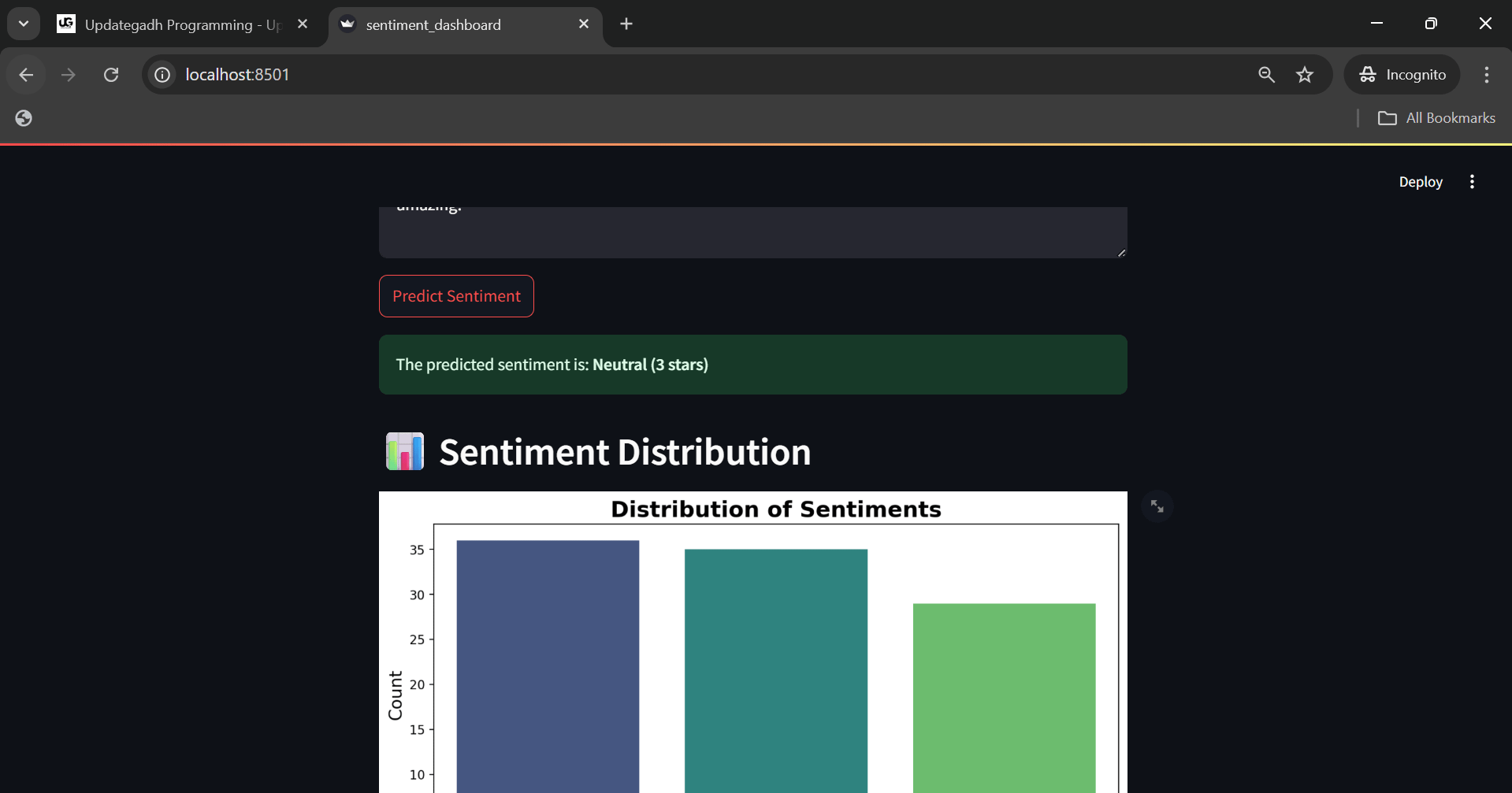Click the Incognito profile indicator
The height and width of the screenshot is (793, 1512).
click(x=1402, y=74)
